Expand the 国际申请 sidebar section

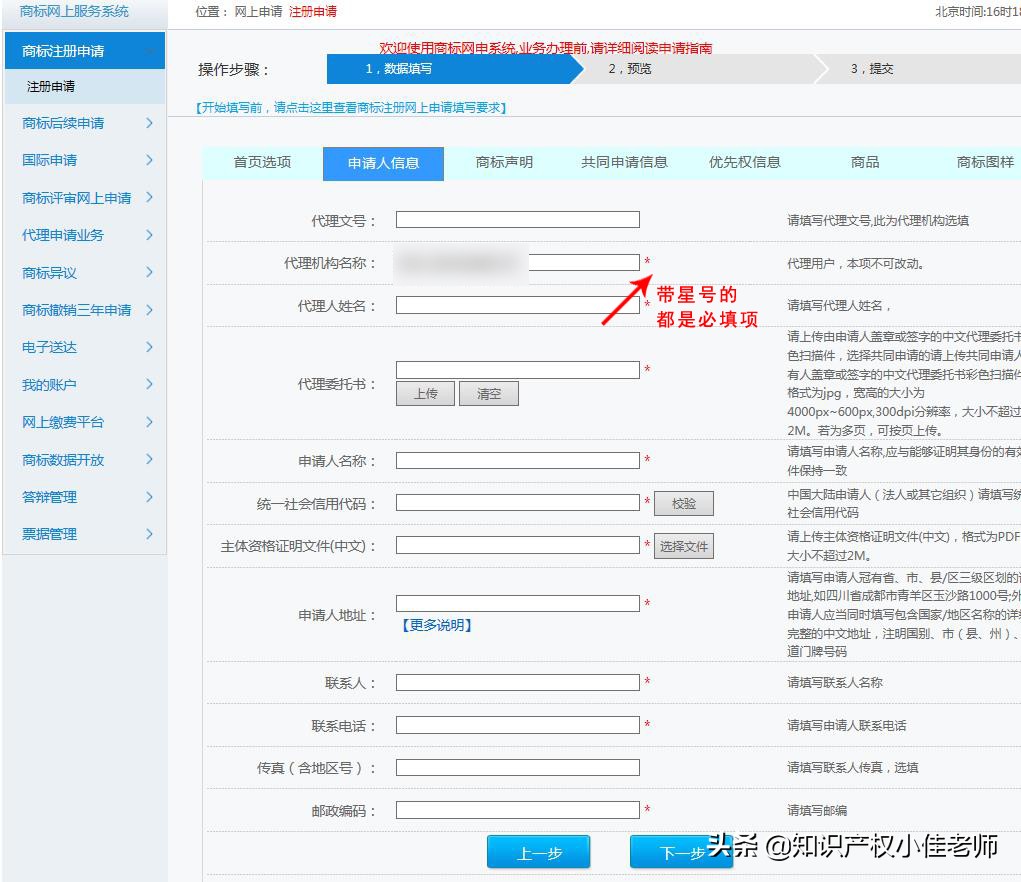coord(149,160)
